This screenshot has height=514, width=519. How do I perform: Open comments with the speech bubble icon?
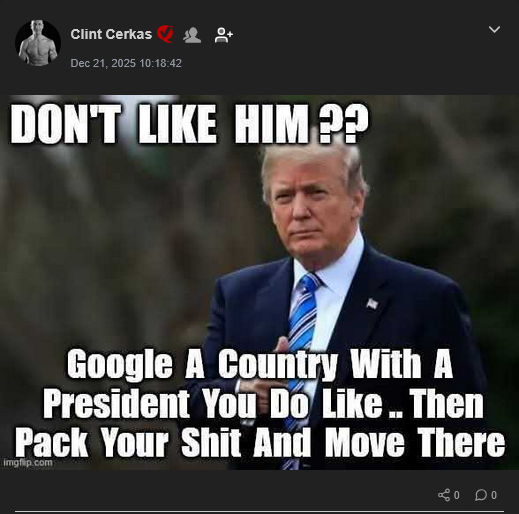[x=481, y=495]
